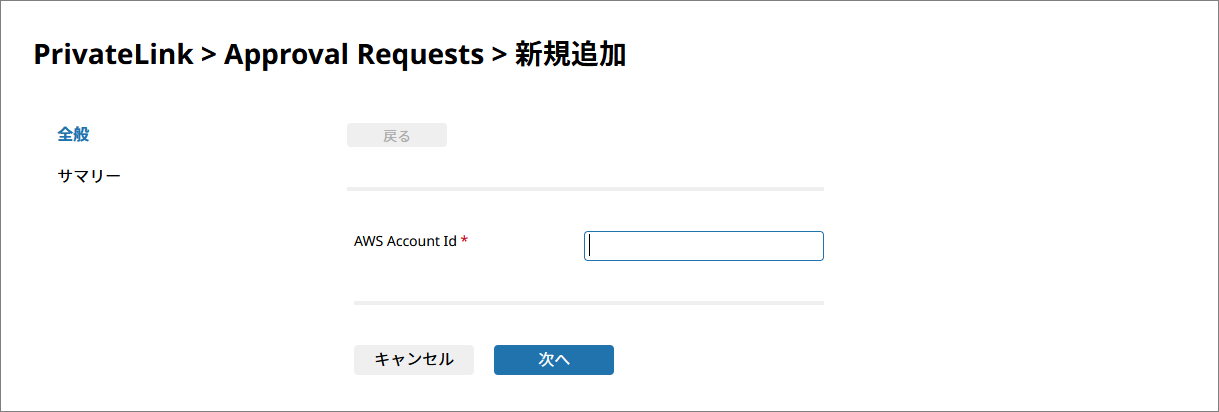Click the AWS Account Id label
Image resolution: width=1219 pixels, height=412 pixels.
[405, 241]
